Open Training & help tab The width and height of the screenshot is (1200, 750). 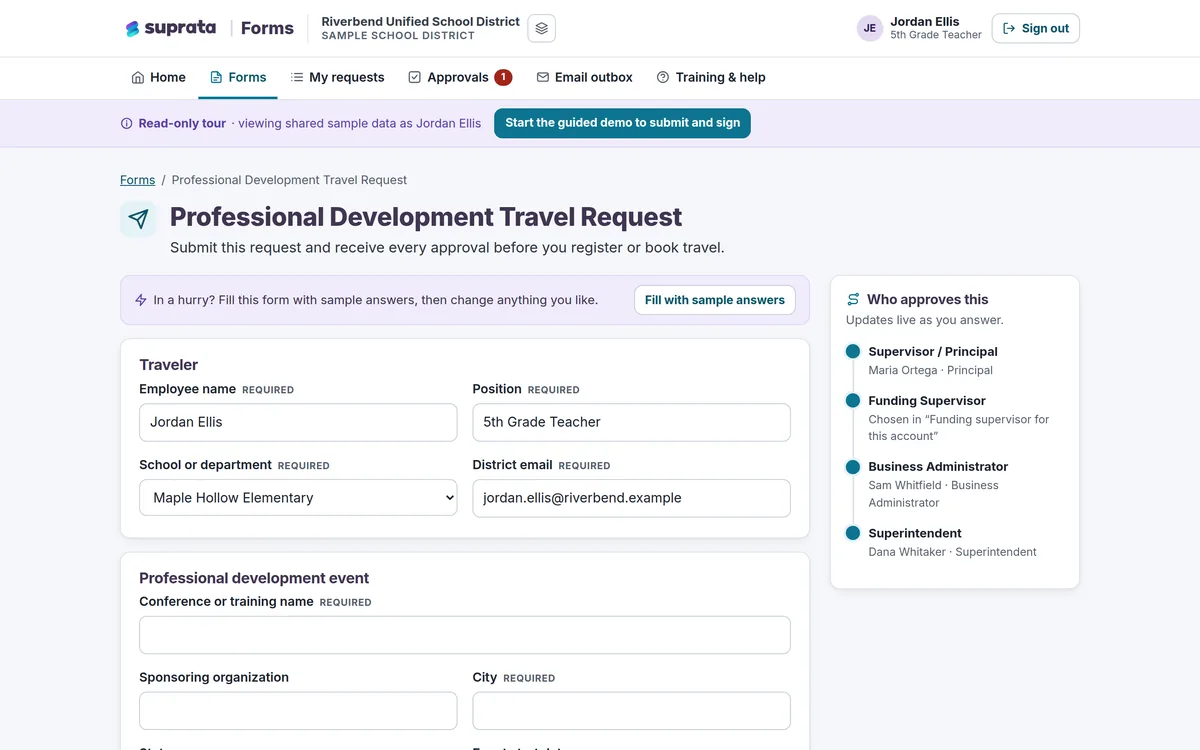711,77
